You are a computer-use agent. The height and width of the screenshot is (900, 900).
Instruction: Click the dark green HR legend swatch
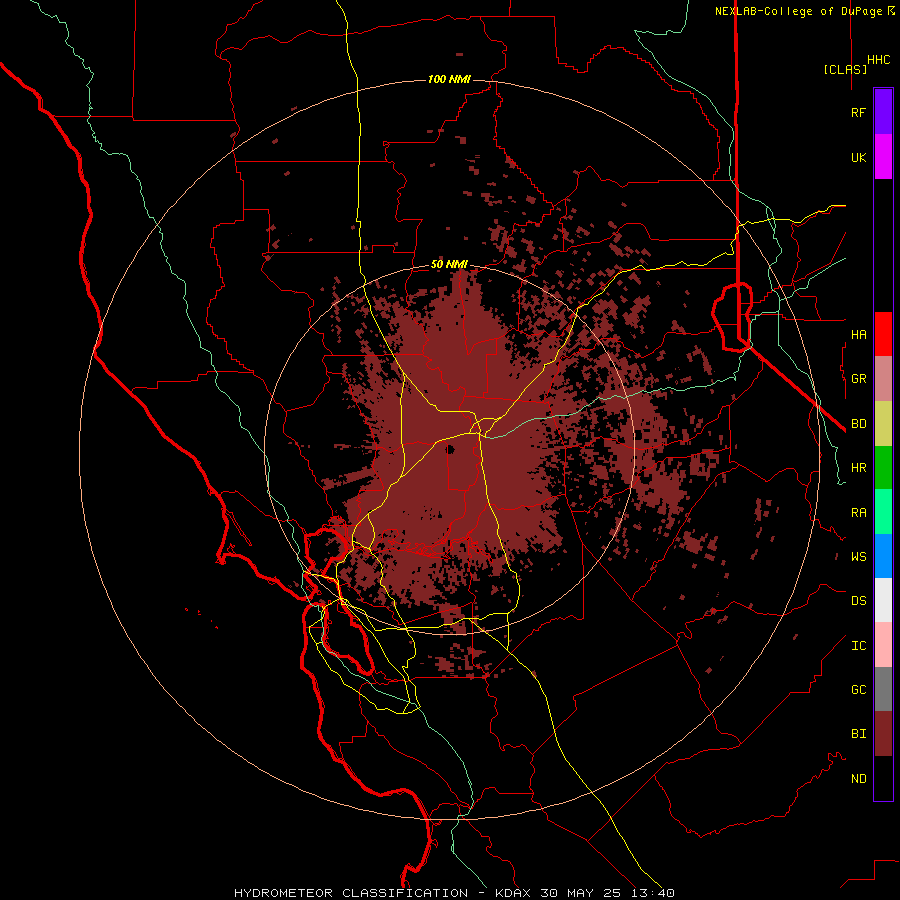883,467
